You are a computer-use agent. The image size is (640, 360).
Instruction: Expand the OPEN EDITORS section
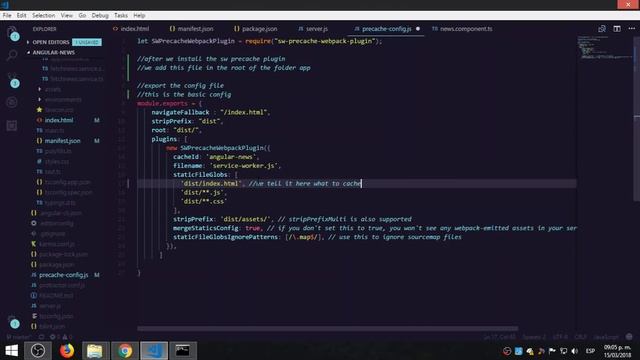point(51,42)
